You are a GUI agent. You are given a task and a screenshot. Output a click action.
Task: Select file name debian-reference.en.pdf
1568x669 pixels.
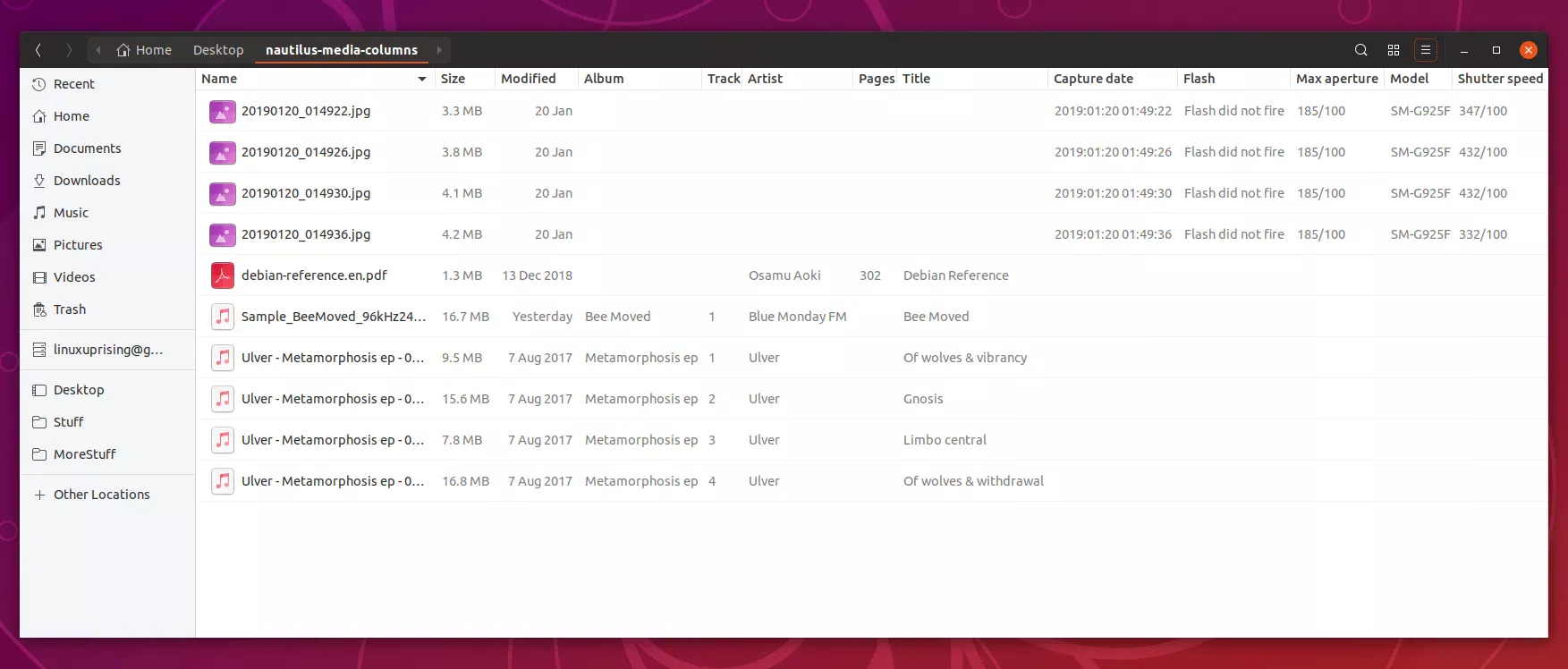pos(314,275)
